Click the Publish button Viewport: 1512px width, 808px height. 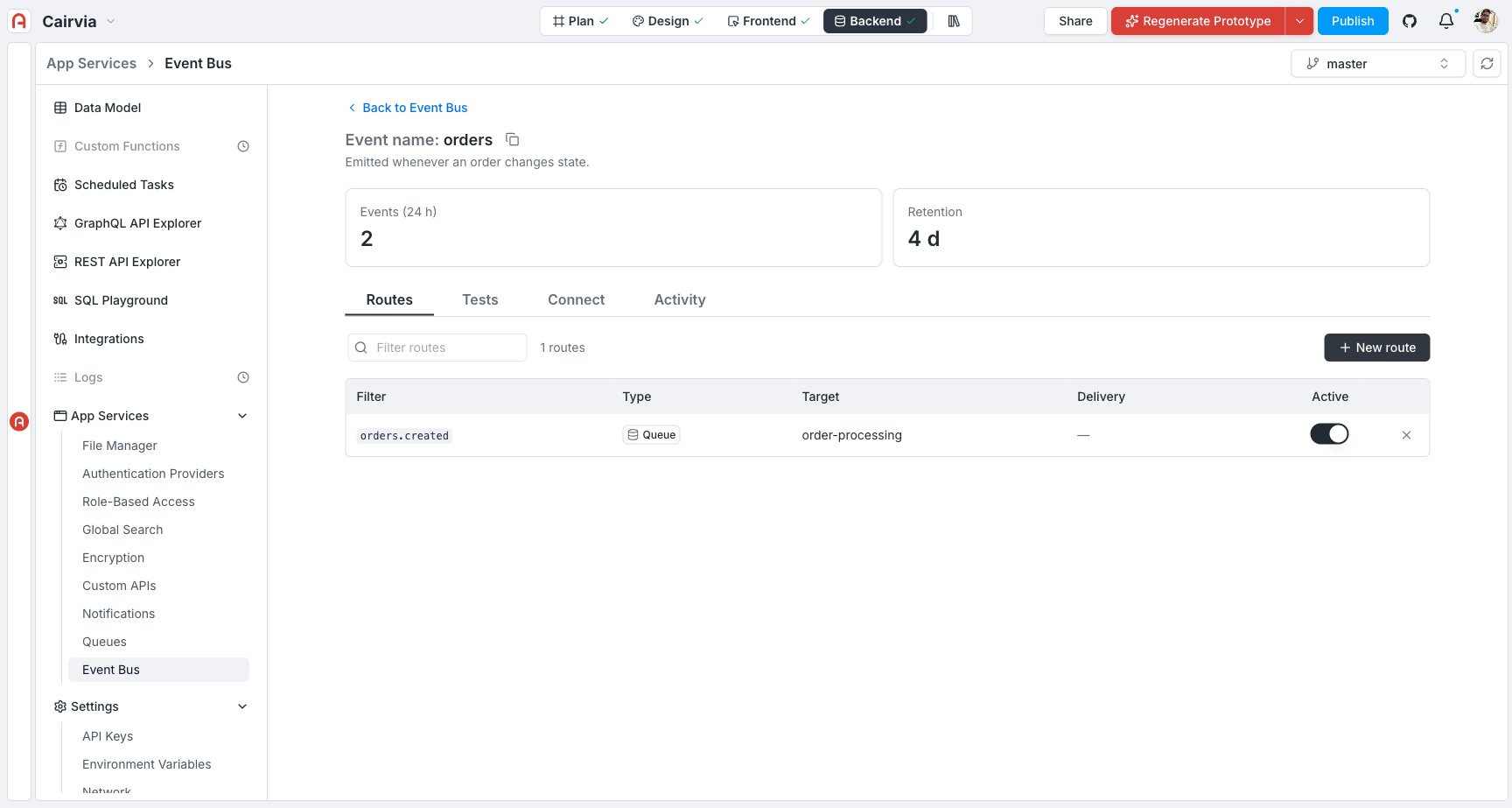coord(1353,21)
